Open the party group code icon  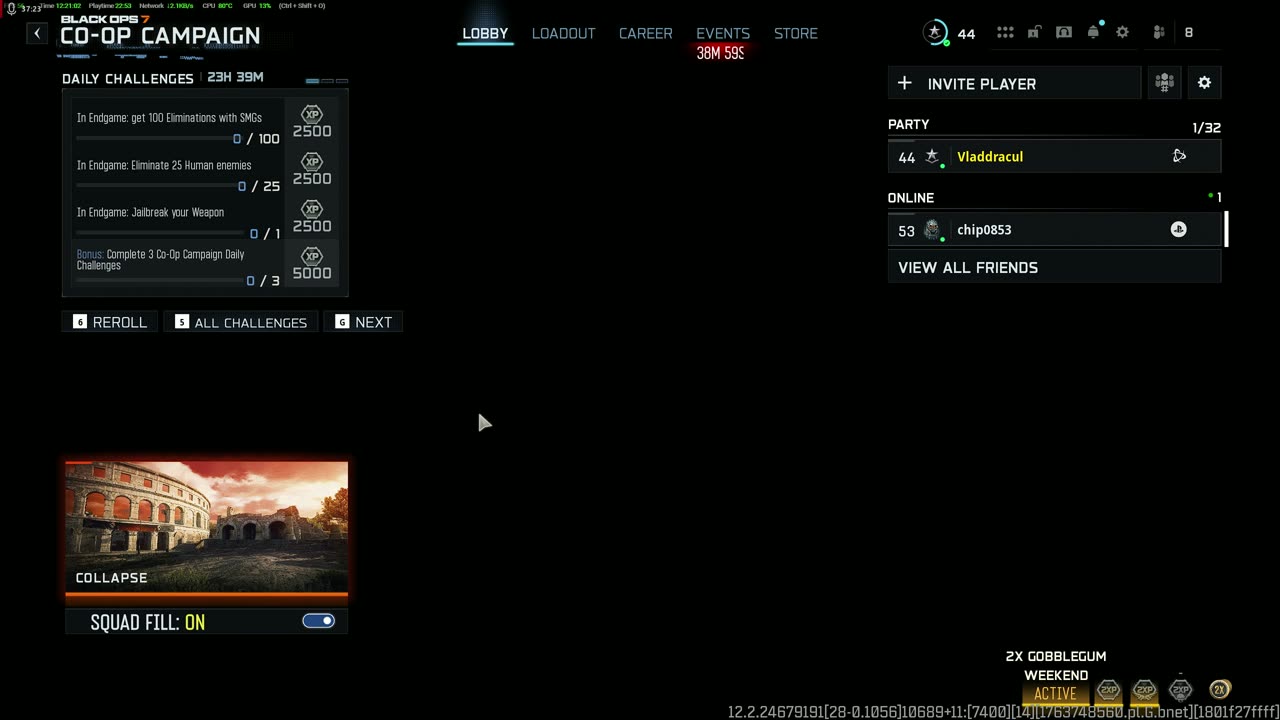1164,83
